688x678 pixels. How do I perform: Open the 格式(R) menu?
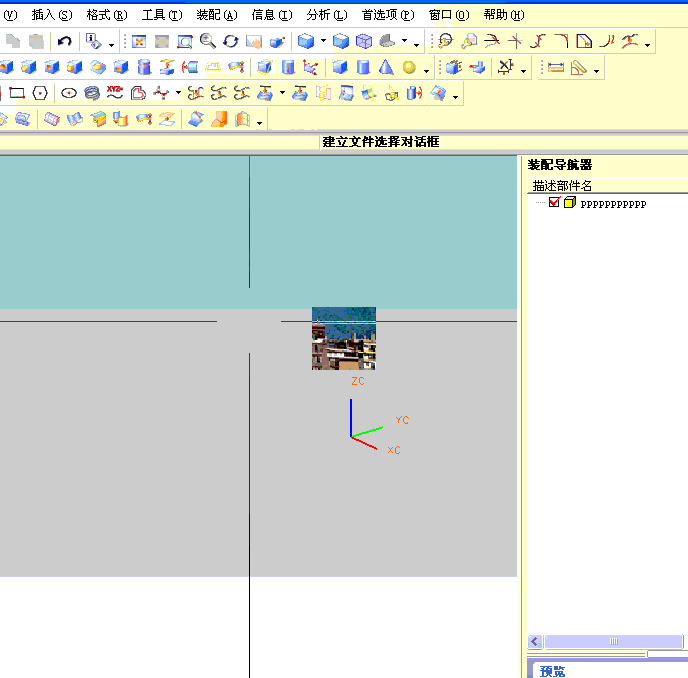pyautogui.click(x=107, y=15)
